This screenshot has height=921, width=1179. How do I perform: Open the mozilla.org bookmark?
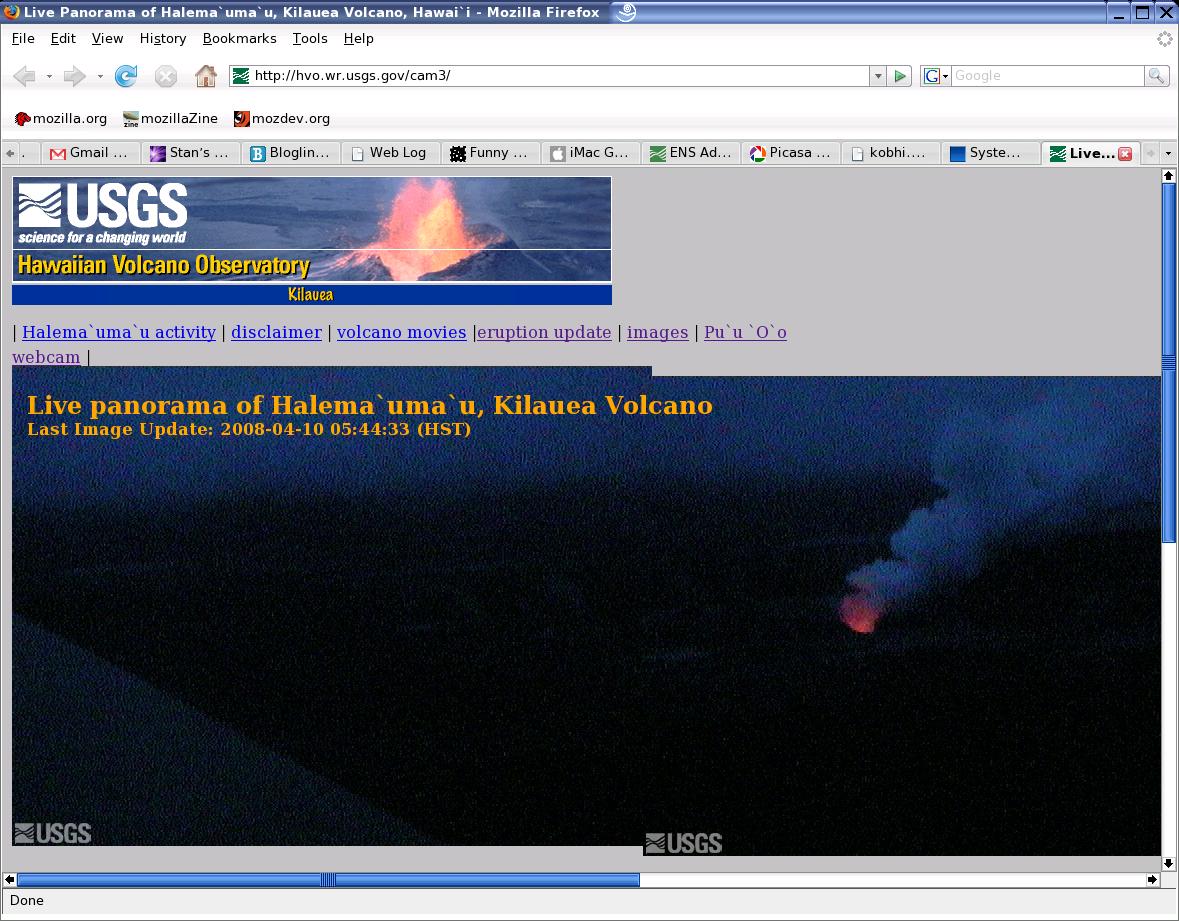point(61,119)
